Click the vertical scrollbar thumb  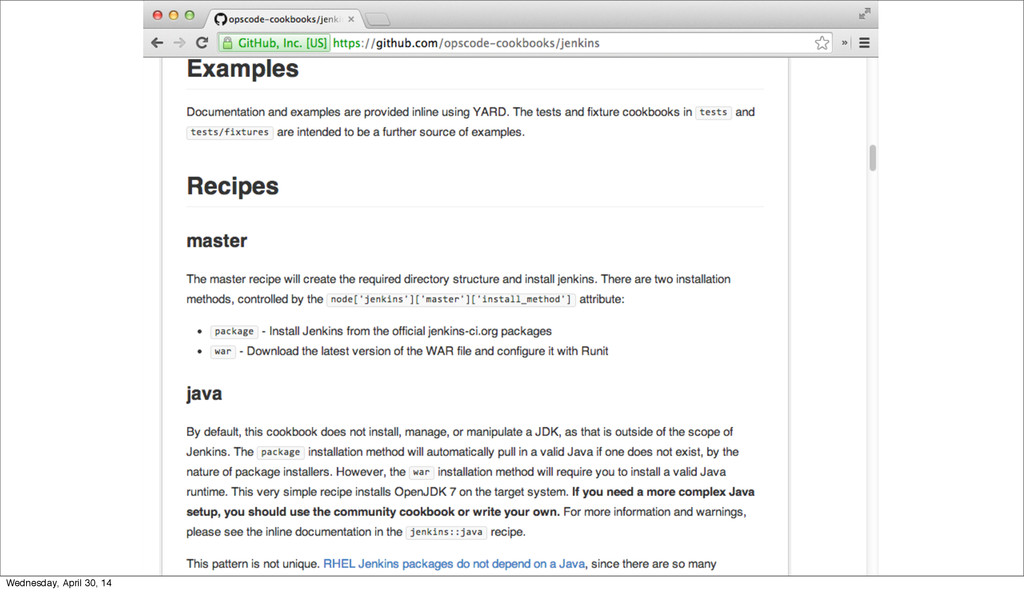[872, 157]
